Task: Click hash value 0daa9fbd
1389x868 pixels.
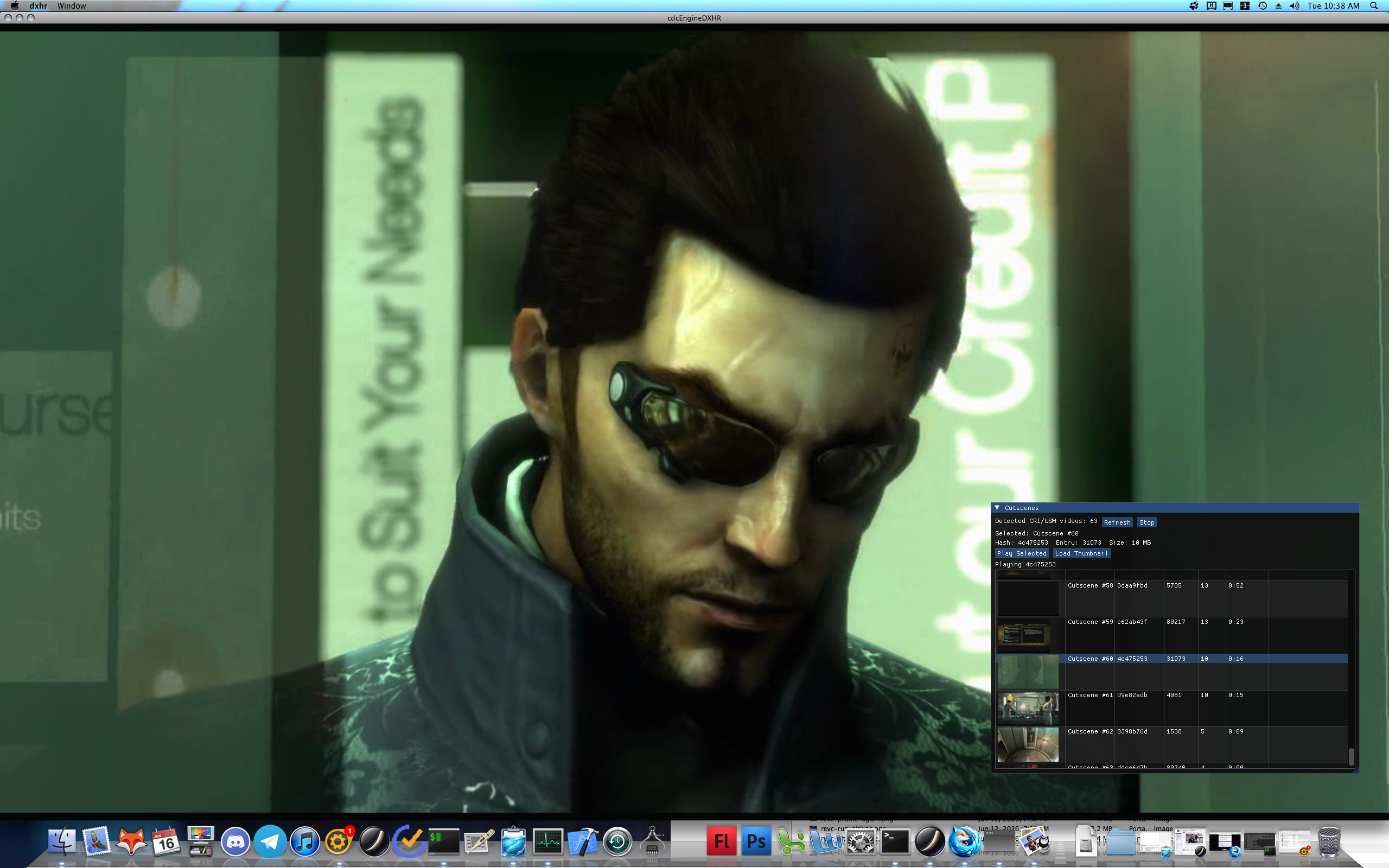Action: click(x=1132, y=585)
